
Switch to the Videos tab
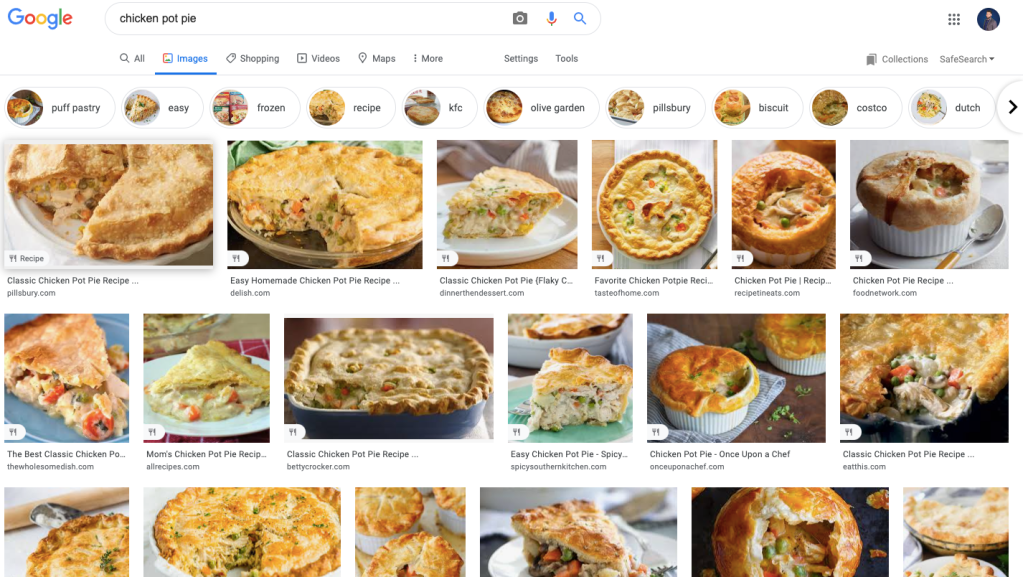(x=318, y=59)
